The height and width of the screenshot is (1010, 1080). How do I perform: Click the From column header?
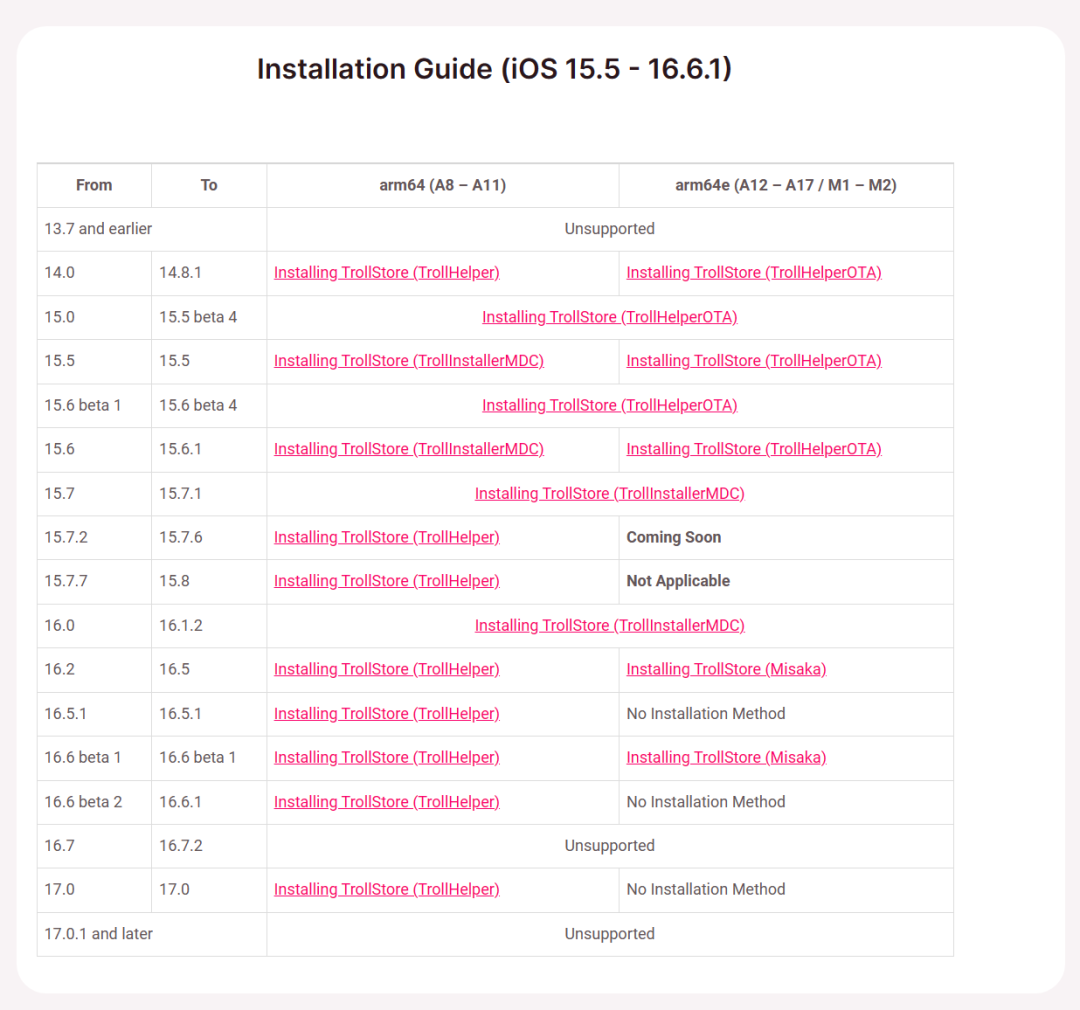pyautogui.click(x=94, y=185)
